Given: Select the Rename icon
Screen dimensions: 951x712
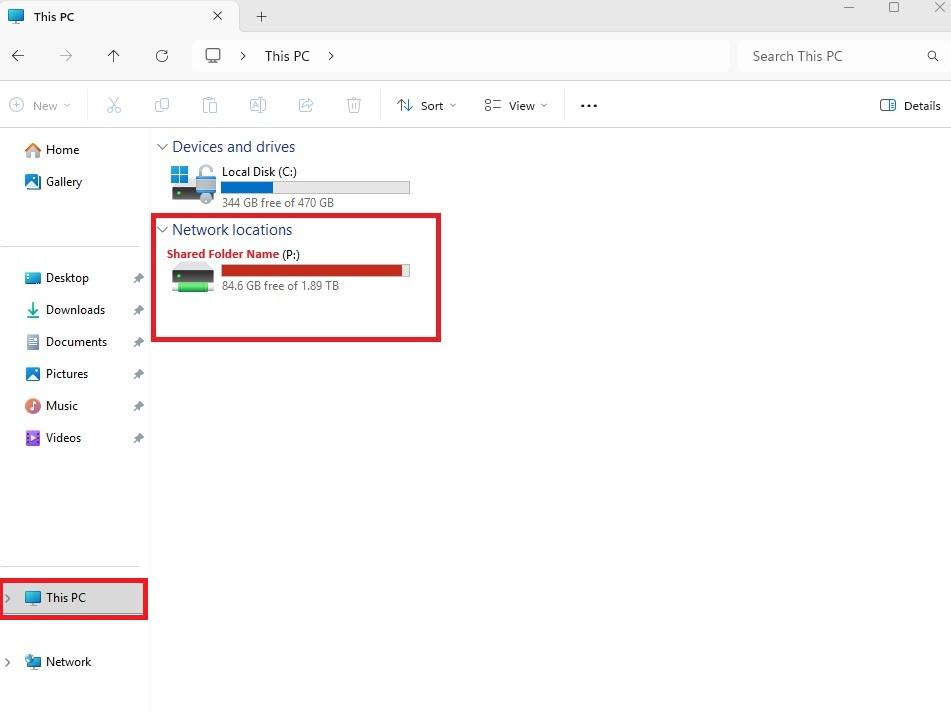Looking at the screenshot, I should 258,105.
